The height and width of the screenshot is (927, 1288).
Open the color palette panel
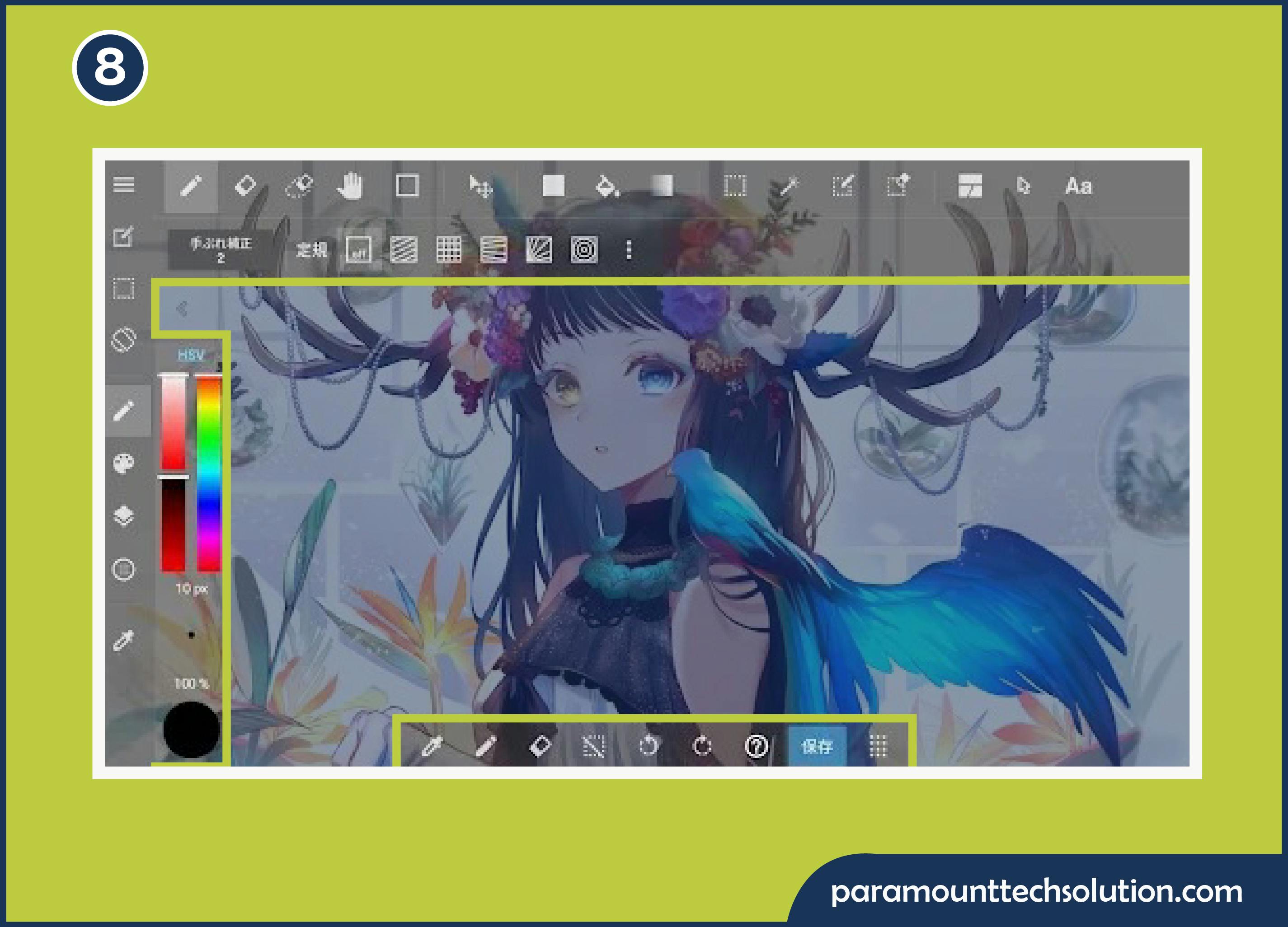pos(124,463)
